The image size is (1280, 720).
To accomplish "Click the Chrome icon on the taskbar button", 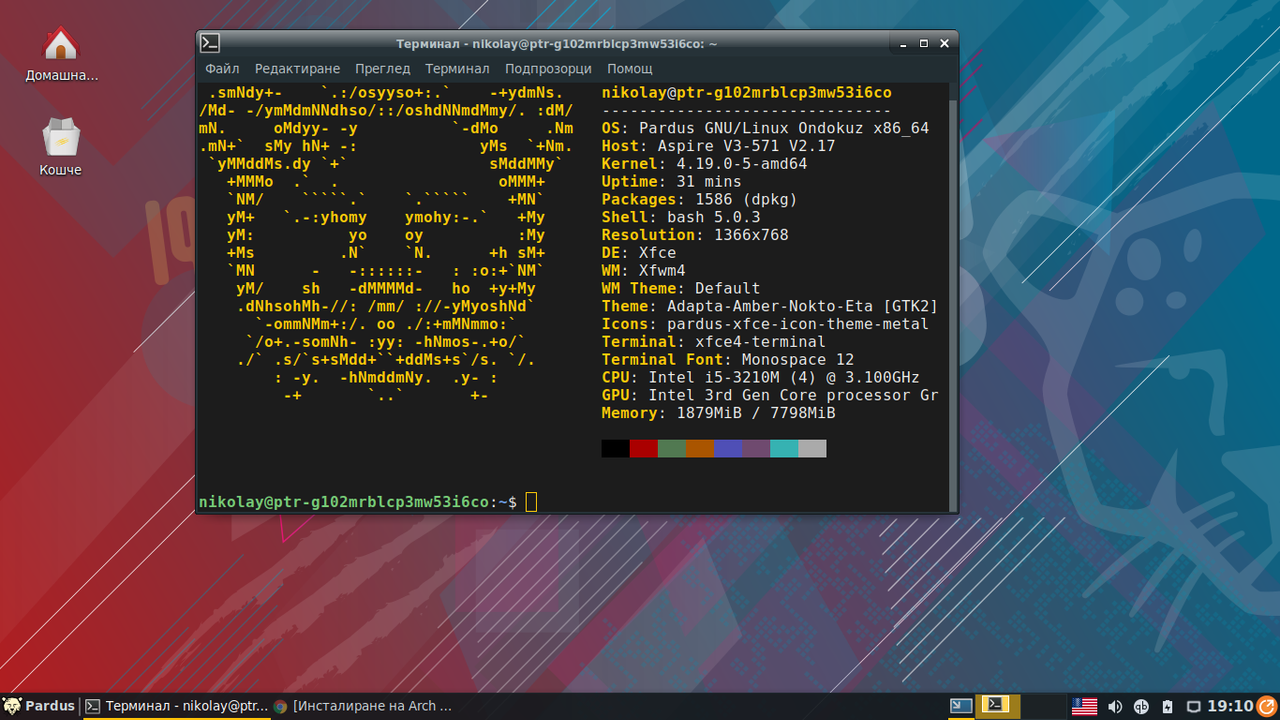I will click(280, 706).
